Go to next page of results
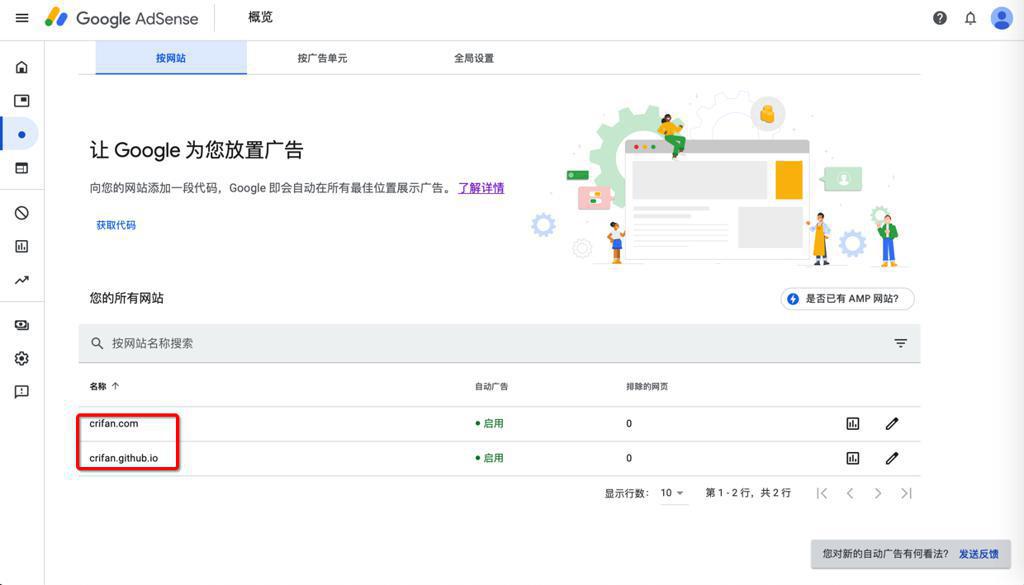The image size is (1024, 585). (x=878, y=494)
